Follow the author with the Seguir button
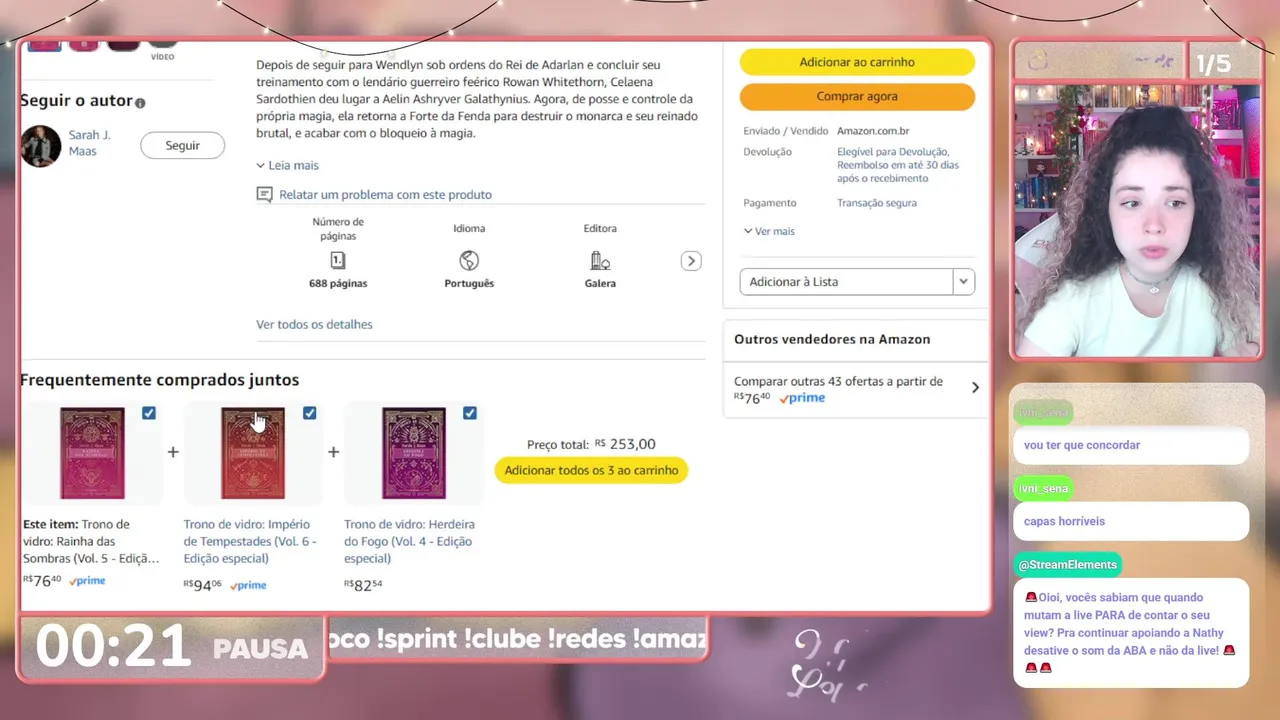This screenshot has width=1280, height=720. (x=182, y=146)
